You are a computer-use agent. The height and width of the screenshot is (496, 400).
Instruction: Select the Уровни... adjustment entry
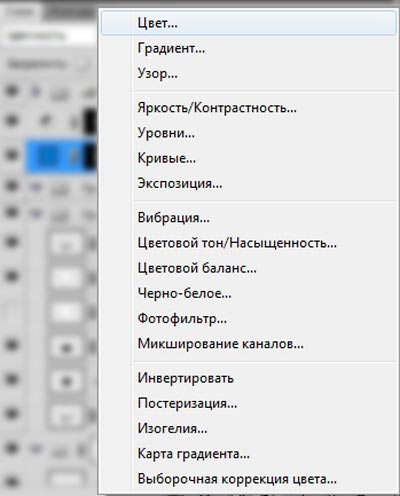(x=249, y=133)
